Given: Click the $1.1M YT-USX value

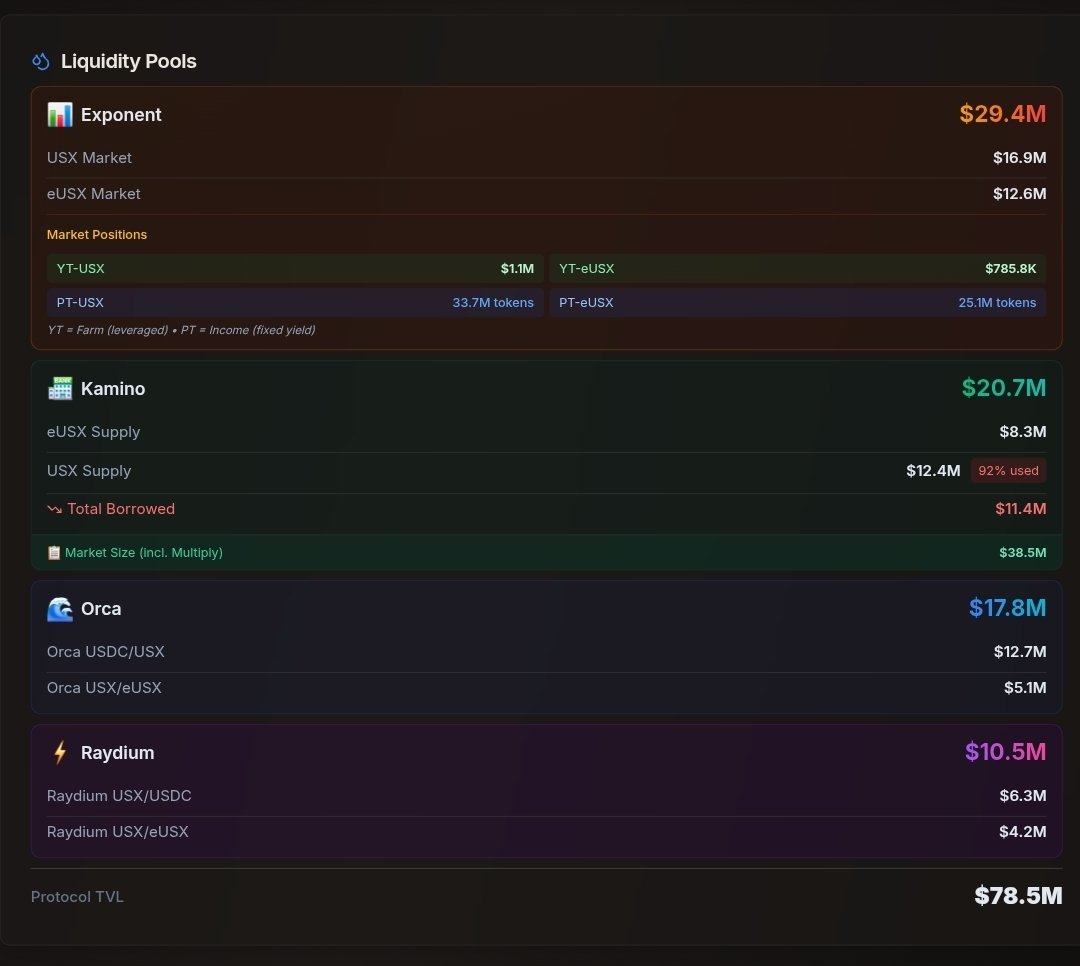Looking at the screenshot, I should click(x=517, y=269).
